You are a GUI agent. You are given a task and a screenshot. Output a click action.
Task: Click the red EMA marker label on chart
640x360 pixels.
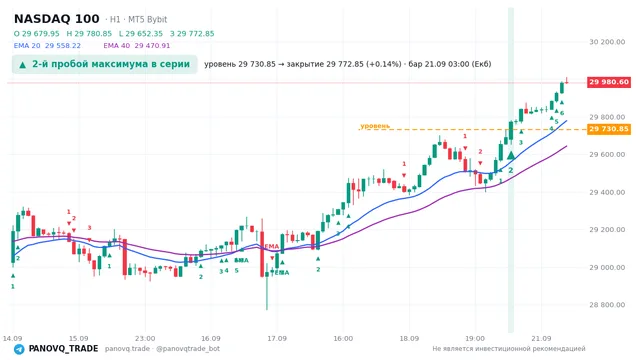[272, 247]
